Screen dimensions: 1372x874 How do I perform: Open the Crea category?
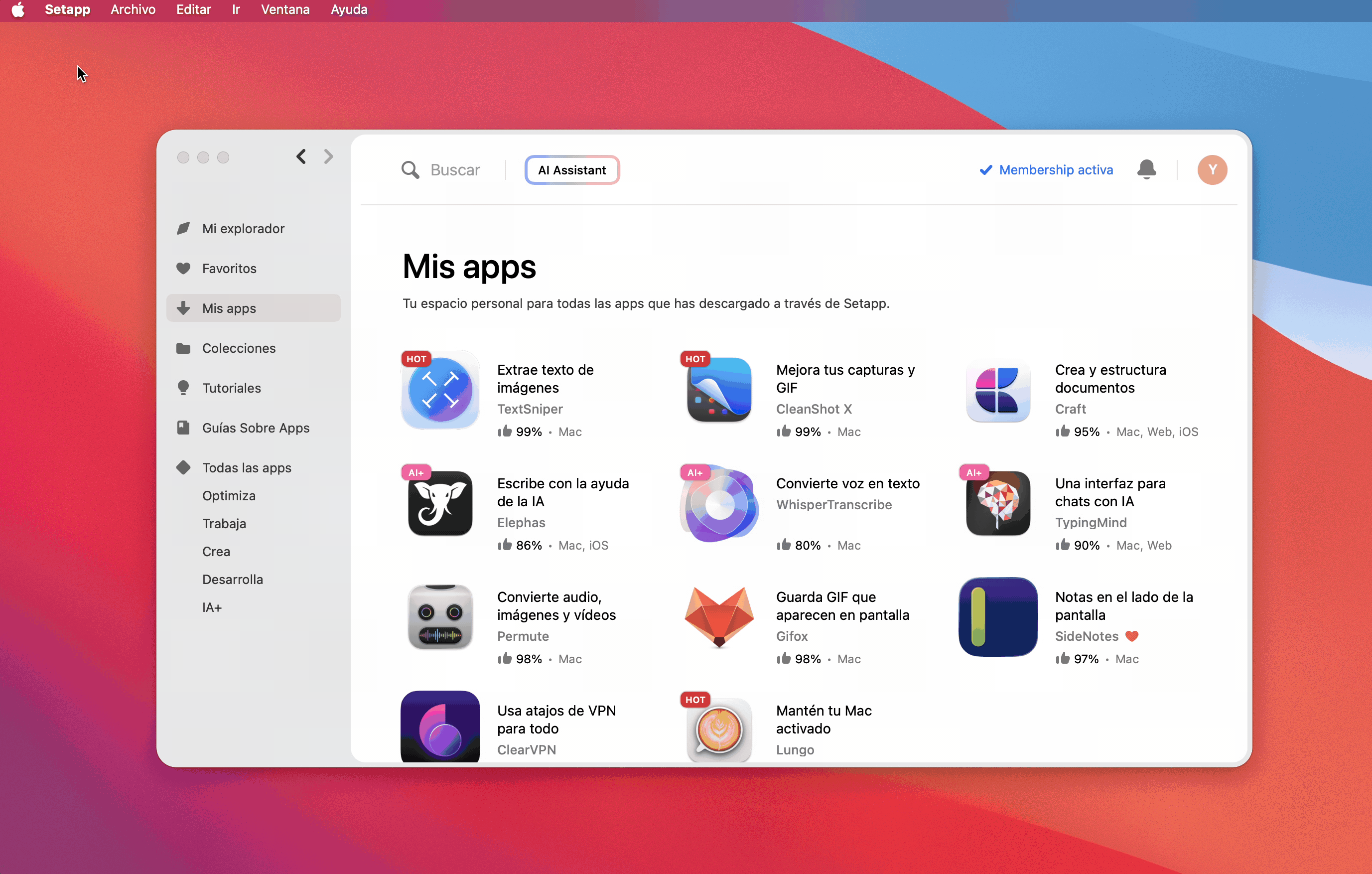coord(216,552)
